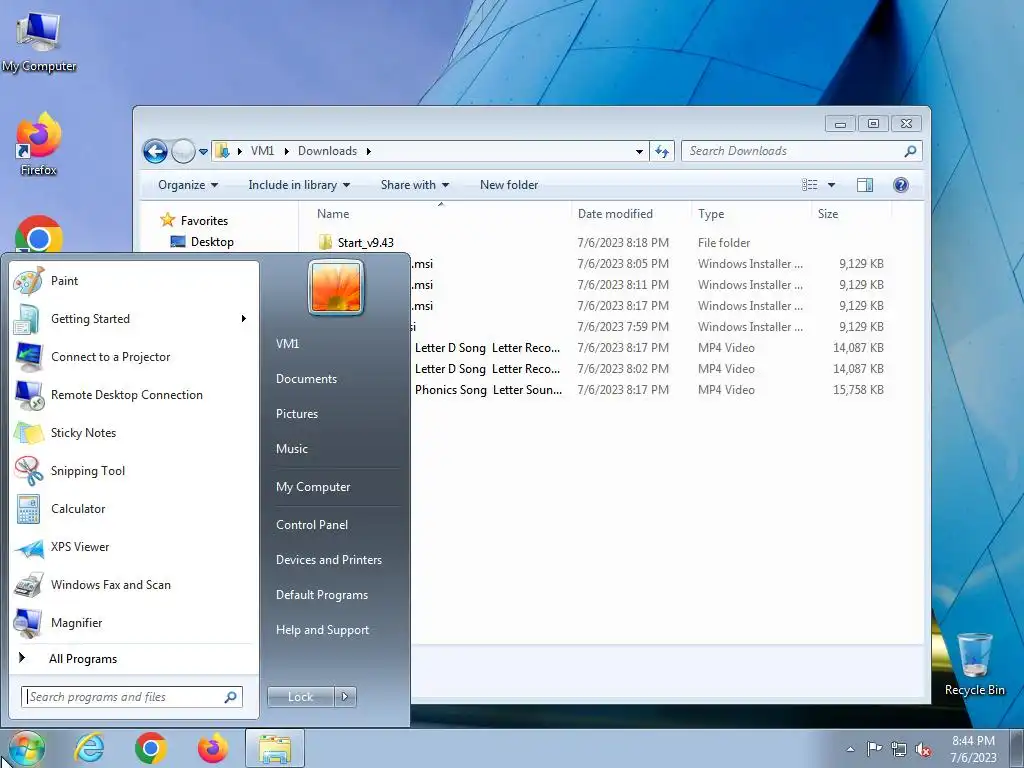Click the Windows Start orb
The width and height of the screenshot is (1024, 768).
pos(26,749)
